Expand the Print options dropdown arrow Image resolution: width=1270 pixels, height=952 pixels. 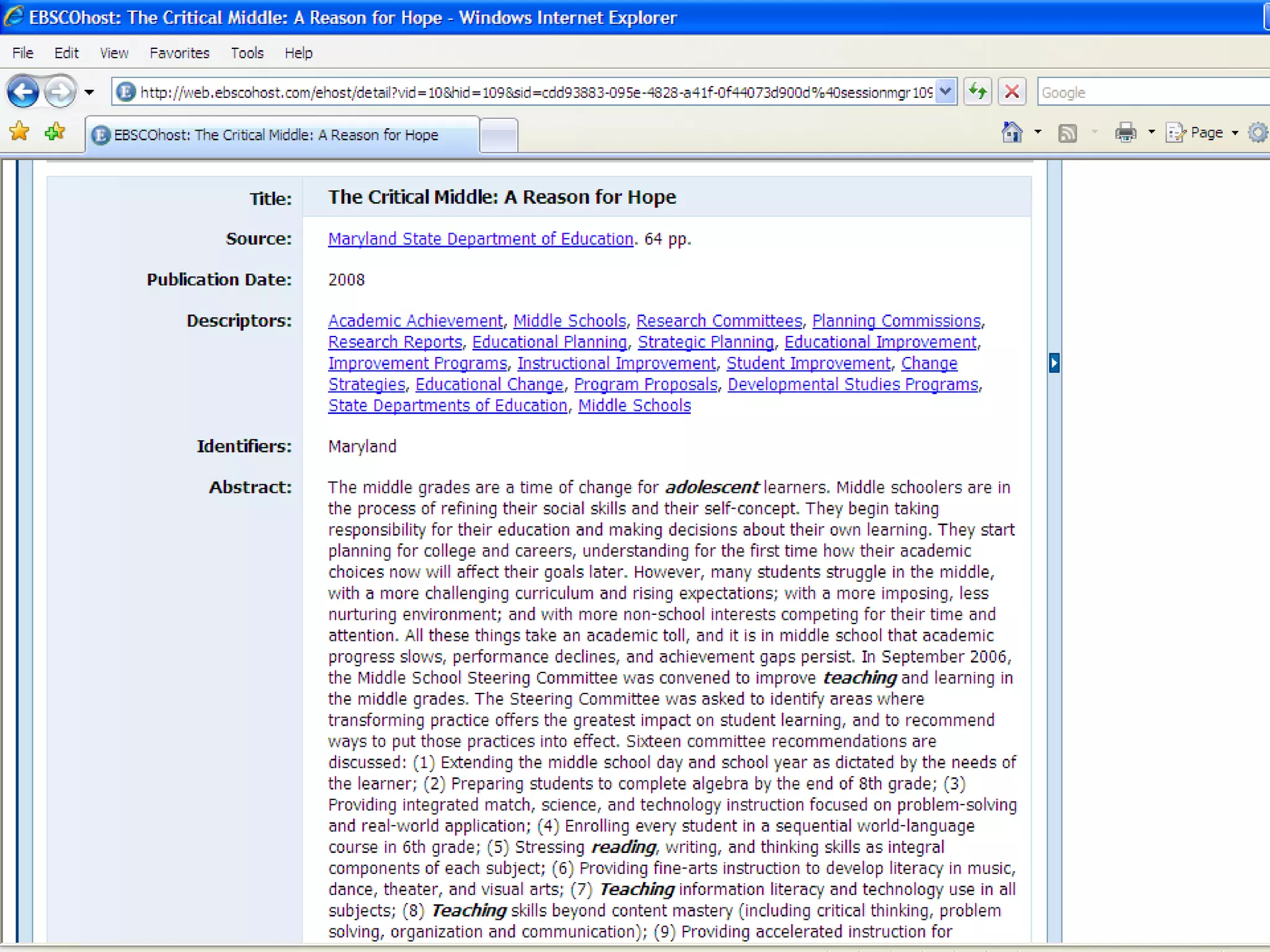1152,133
